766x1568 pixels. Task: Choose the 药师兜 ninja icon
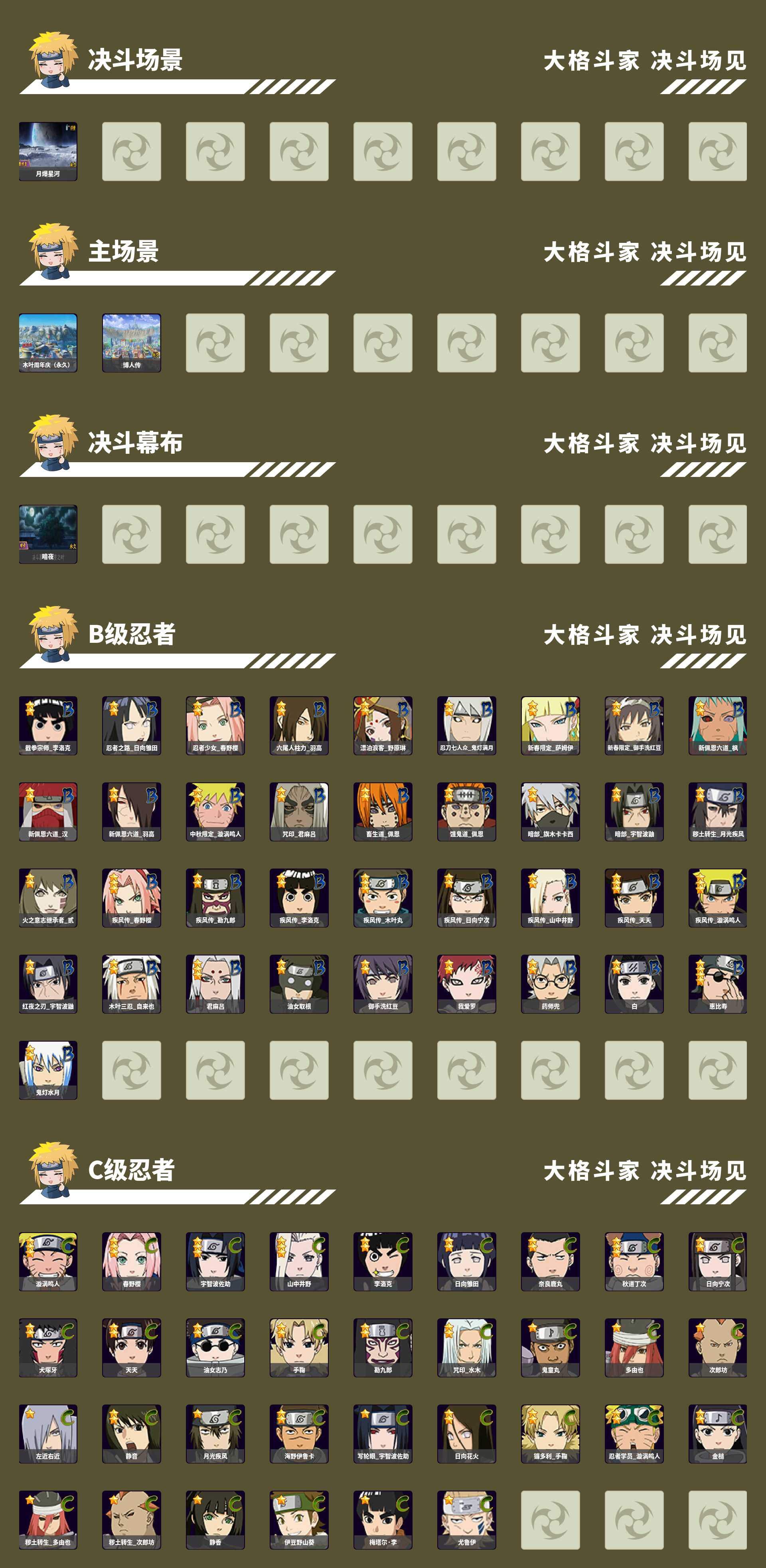click(x=551, y=984)
